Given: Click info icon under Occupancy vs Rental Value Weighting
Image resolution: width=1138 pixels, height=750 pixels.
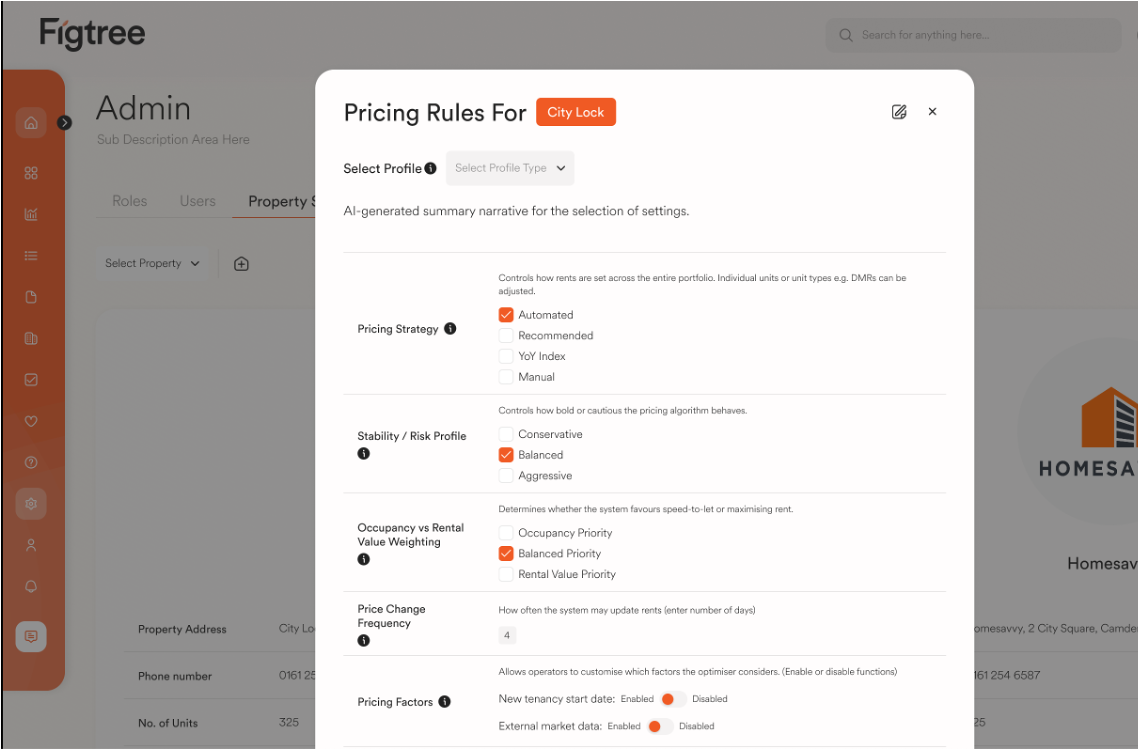Looking at the screenshot, I should (x=364, y=560).
